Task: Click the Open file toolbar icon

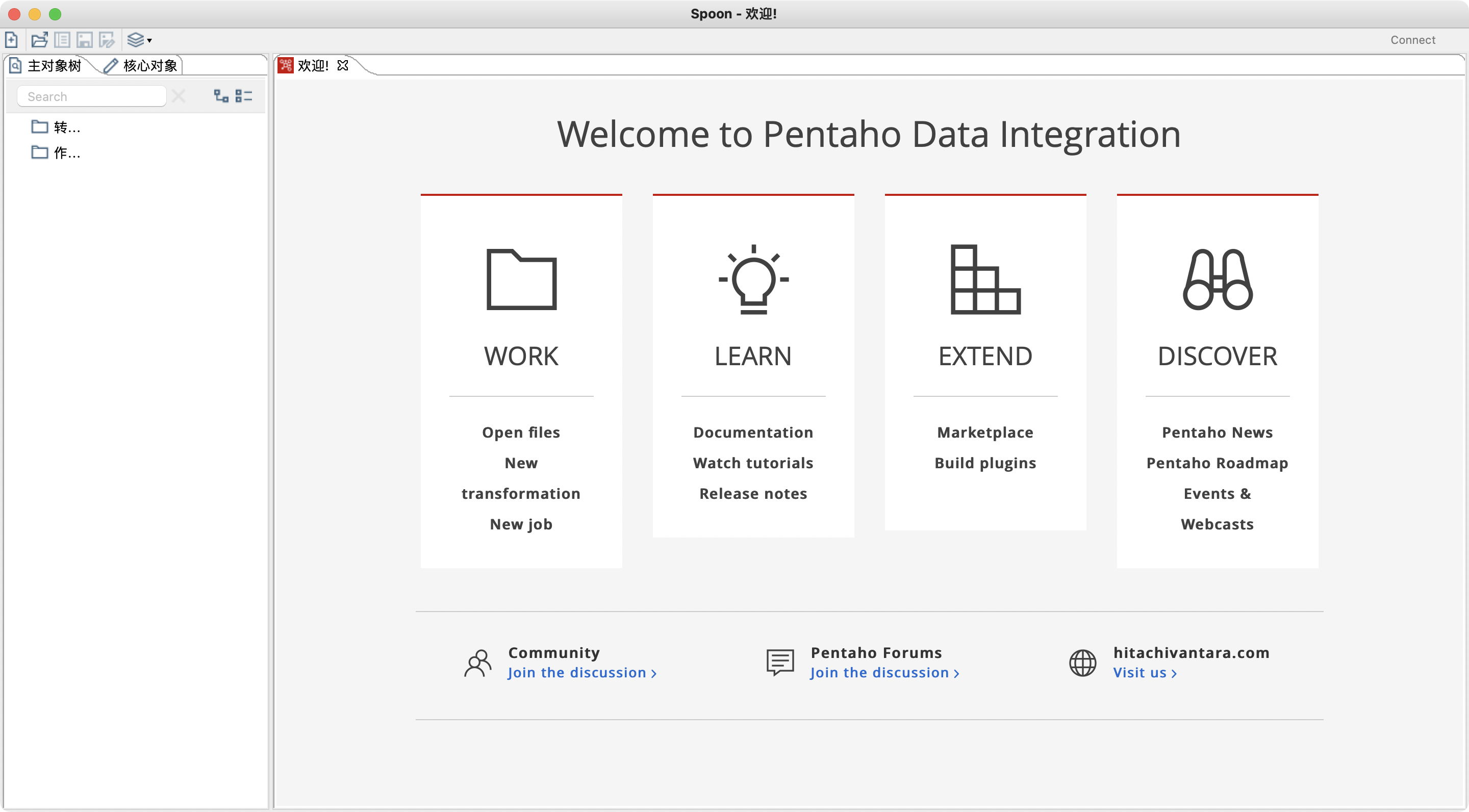Action: click(x=39, y=40)
